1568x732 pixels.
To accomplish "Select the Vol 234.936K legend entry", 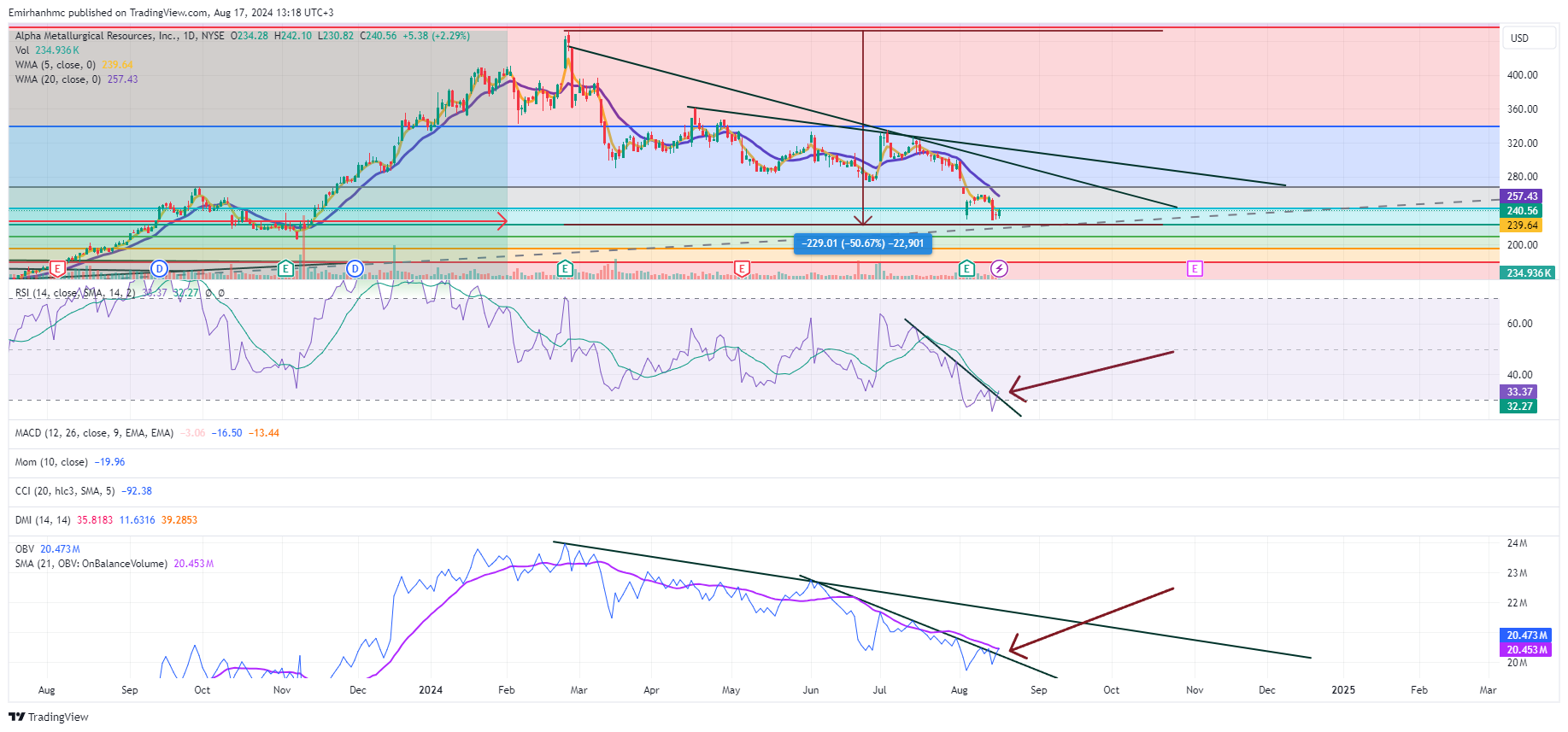I will pos(47,50).
